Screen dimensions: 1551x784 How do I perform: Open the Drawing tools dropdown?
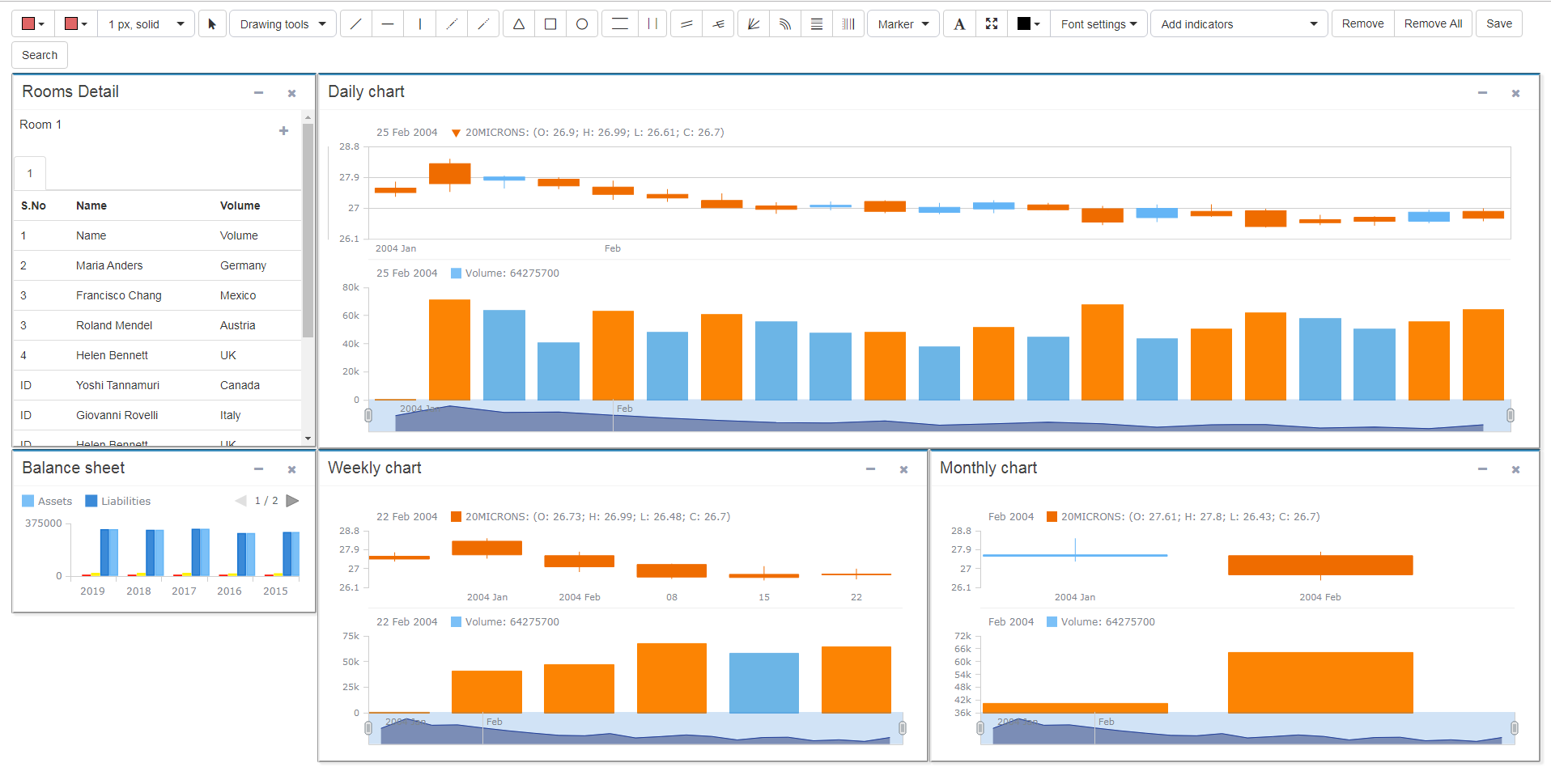pos(283,24)
